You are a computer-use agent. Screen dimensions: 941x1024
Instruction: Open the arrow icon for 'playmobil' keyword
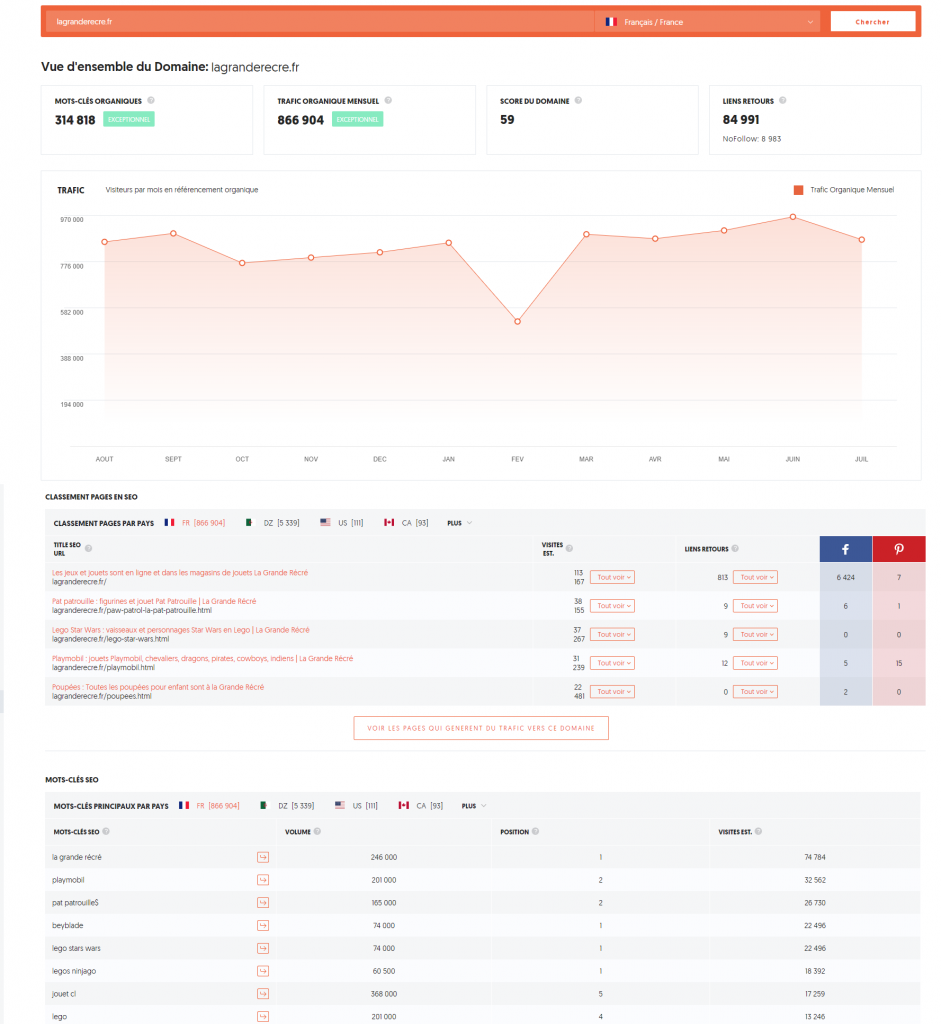click(263, 880)
